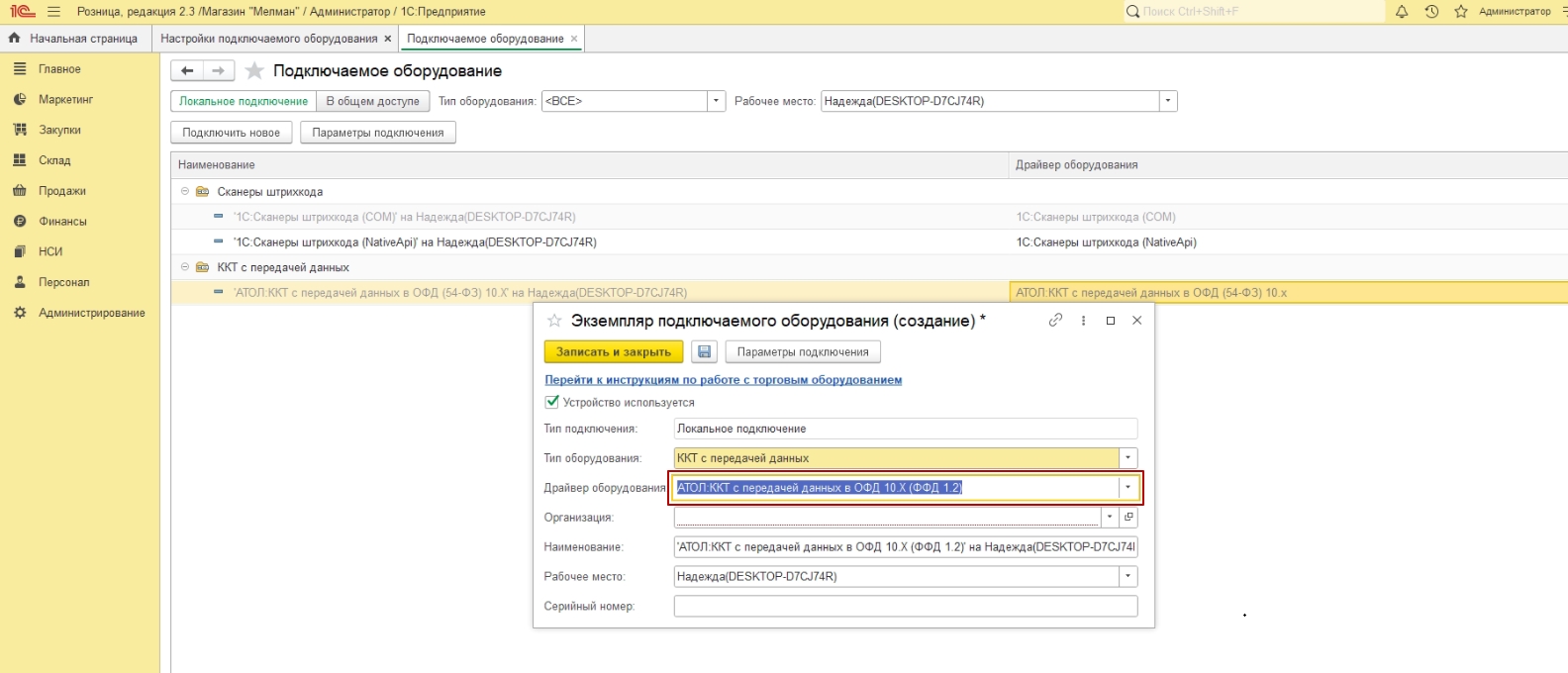Select Локальное подключение toggle button
The height and width of the screenshot is (673, 1568).
(x=244, y=101)
